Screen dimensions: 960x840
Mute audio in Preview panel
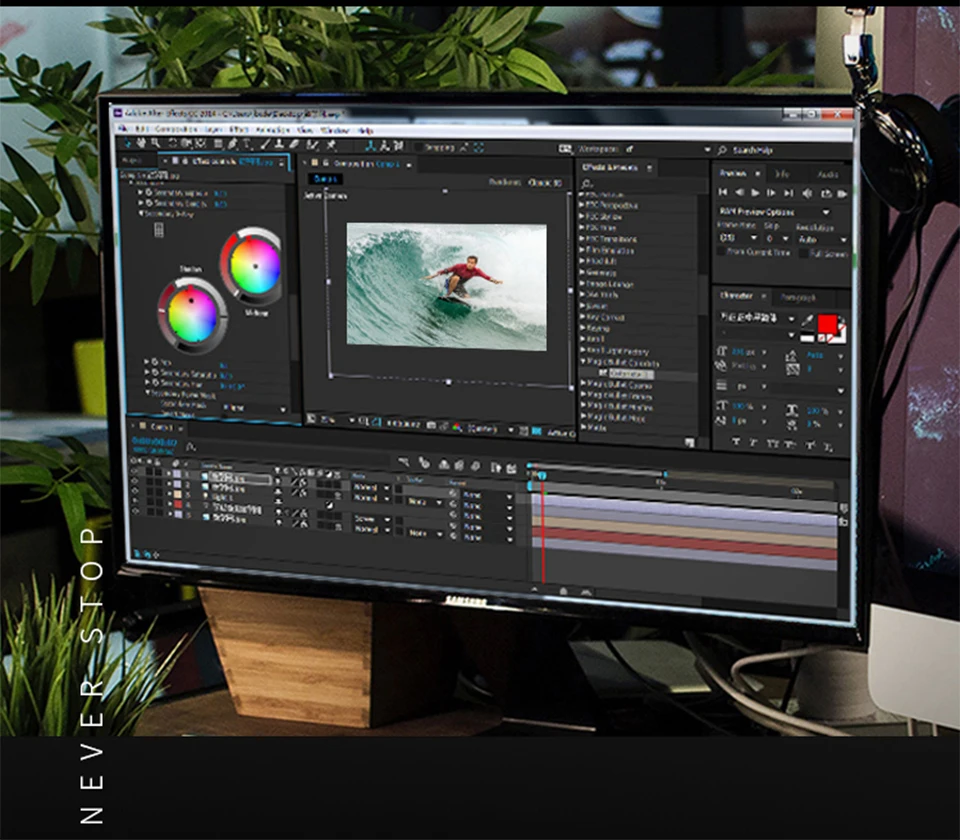tap(807, 193)
